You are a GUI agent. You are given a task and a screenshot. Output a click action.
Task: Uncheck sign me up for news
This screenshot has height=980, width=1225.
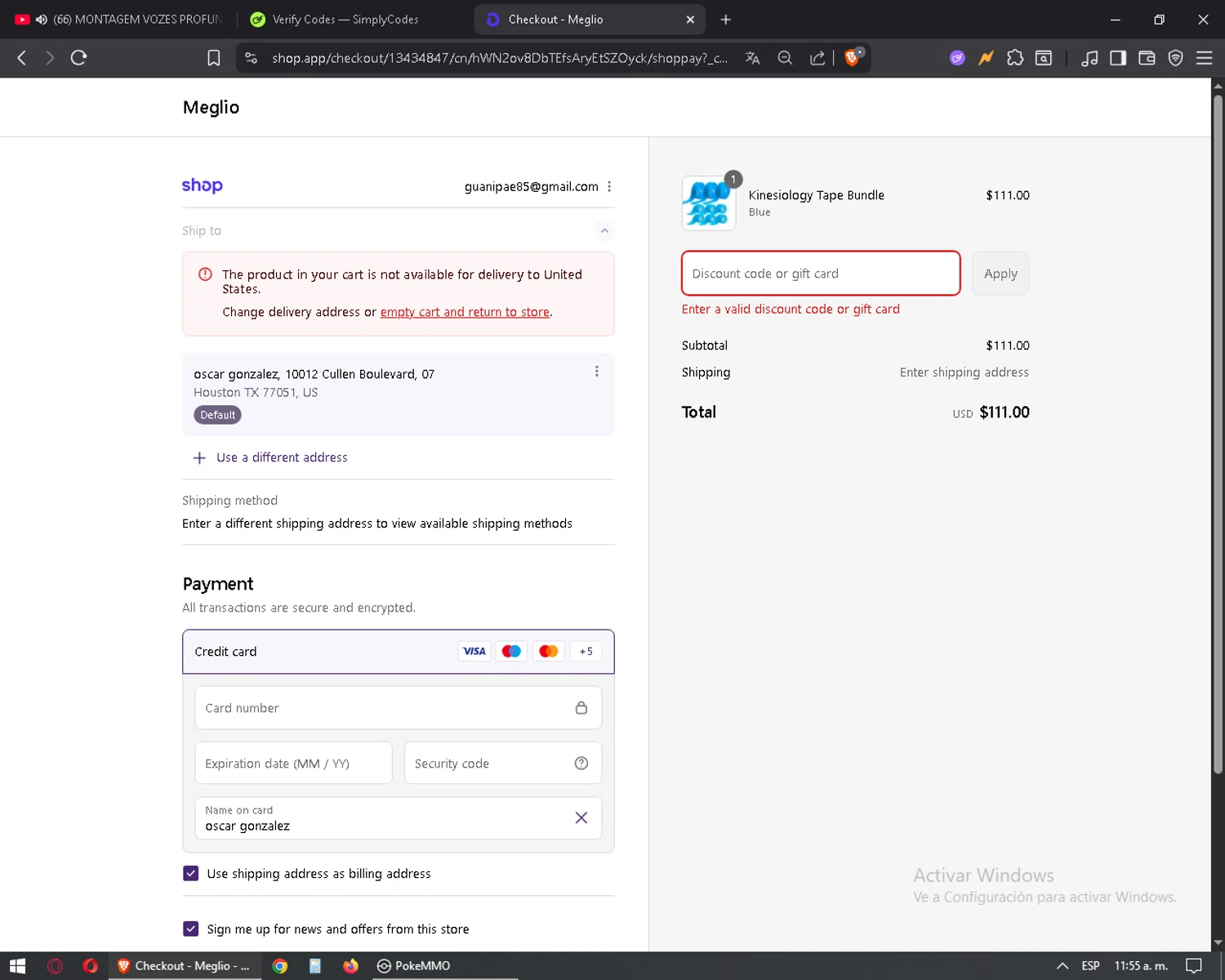point(191,929)
